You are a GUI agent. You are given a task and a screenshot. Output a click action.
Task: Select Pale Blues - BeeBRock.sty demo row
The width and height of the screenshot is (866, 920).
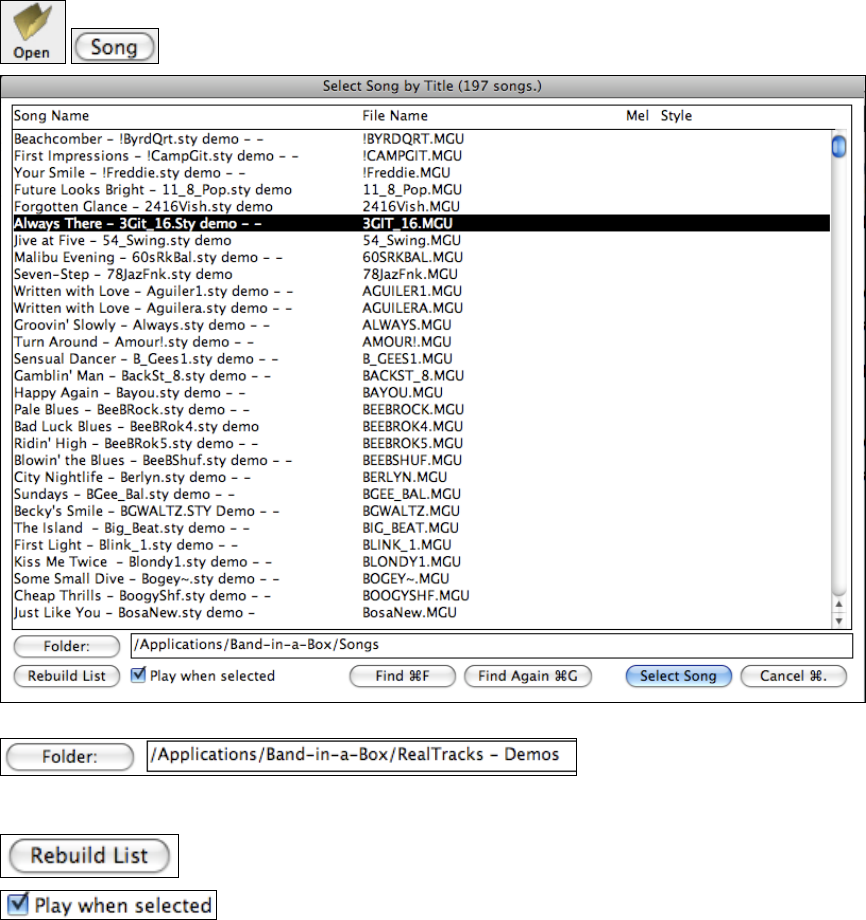click(x=421, y=410)
